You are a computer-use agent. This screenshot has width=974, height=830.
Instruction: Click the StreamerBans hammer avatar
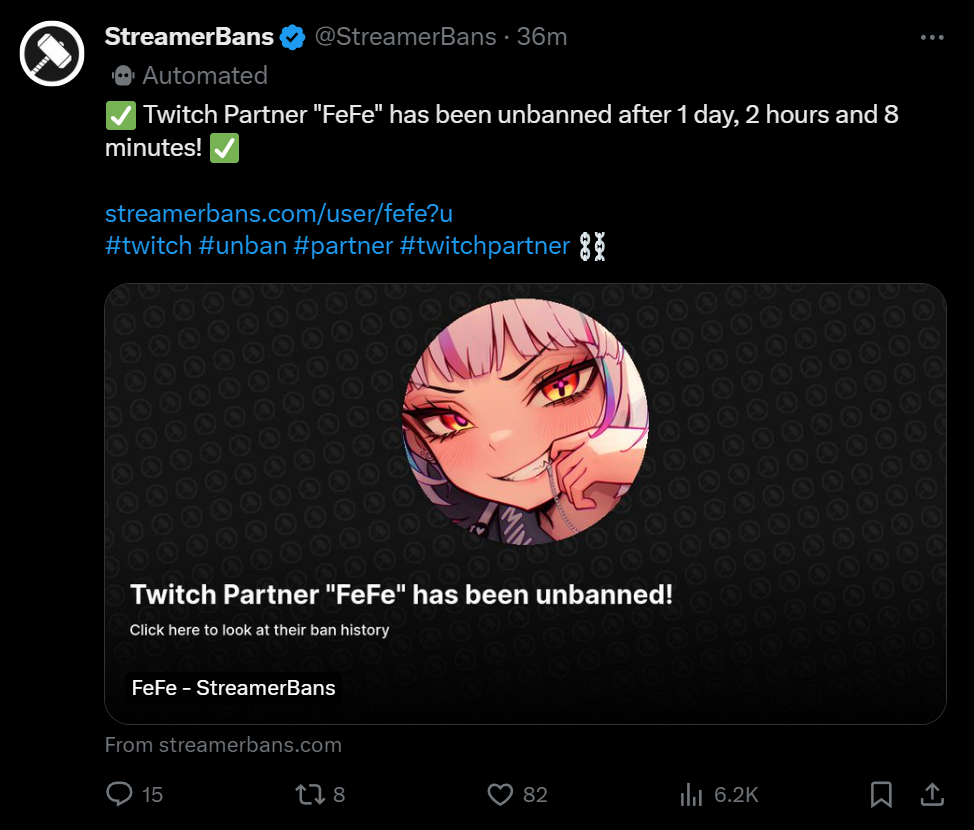click(52, 53)
